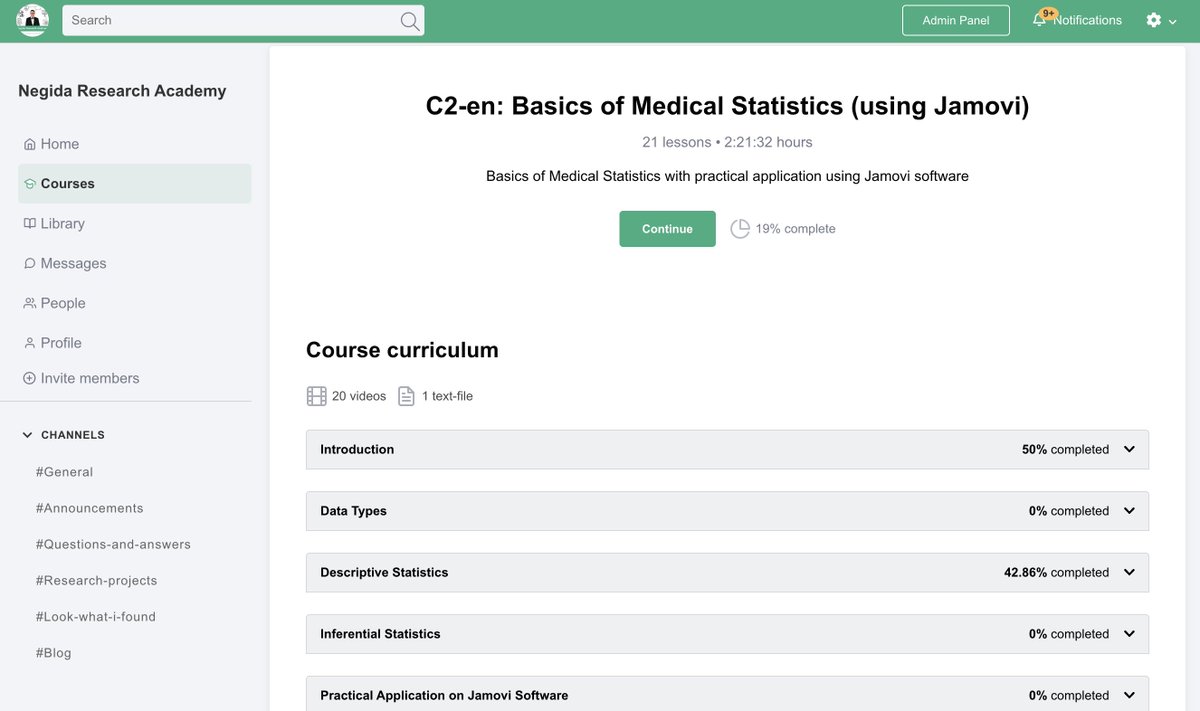
Task: Click the Profile person icon
Action: pyautogui.click(x=30, y=343)
